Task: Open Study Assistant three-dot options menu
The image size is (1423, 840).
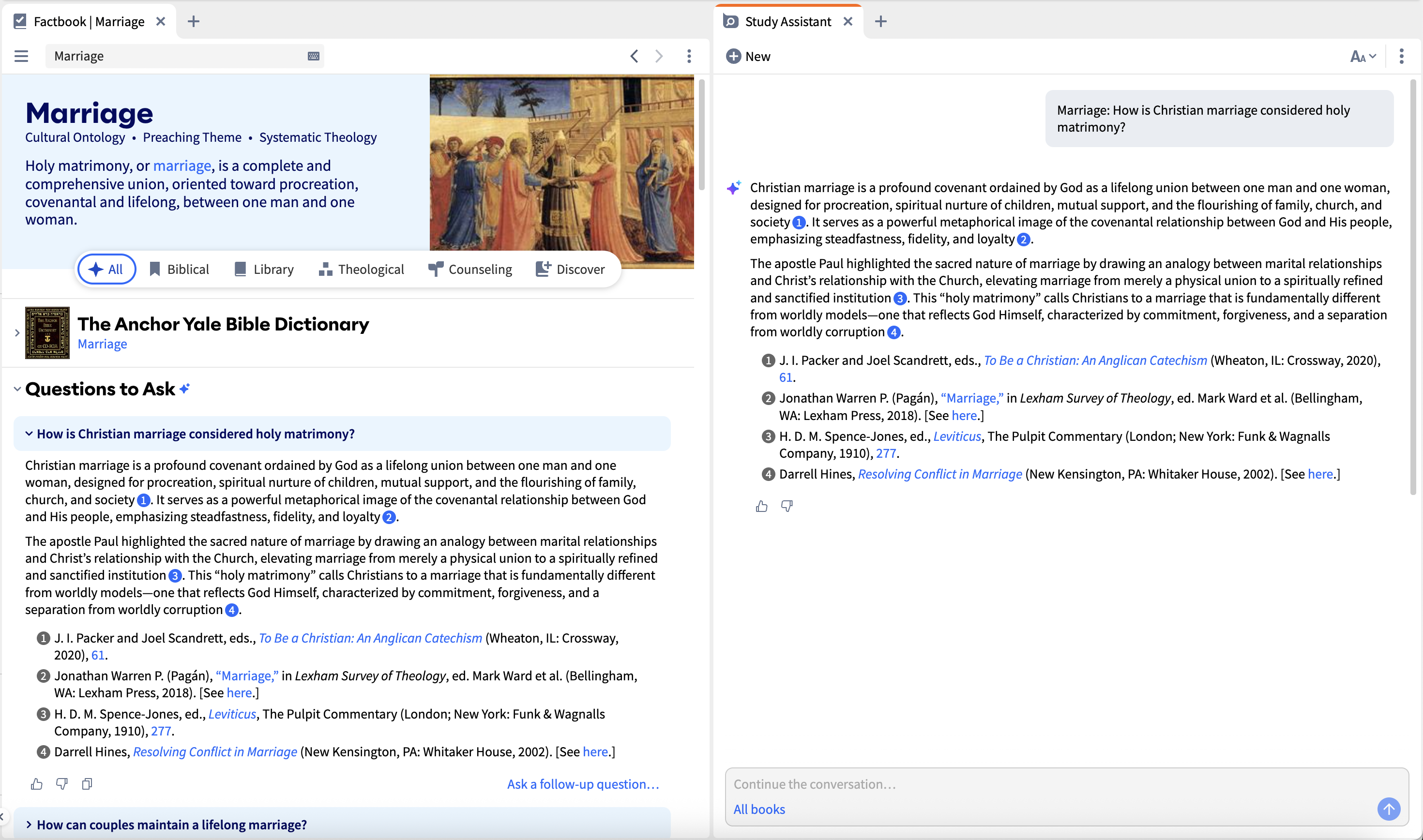Action: tap(1401, 56)
